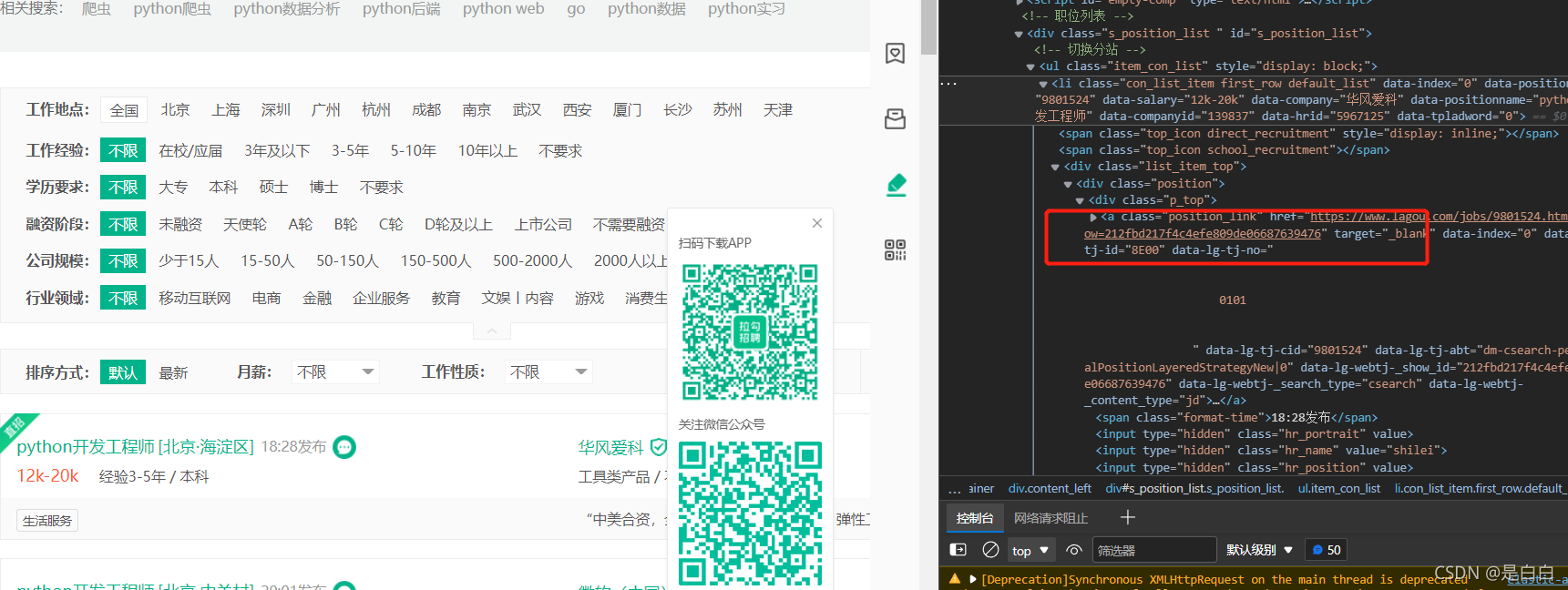1568x590 pixels.
Task: Click related search python后端
Action: 401,9
